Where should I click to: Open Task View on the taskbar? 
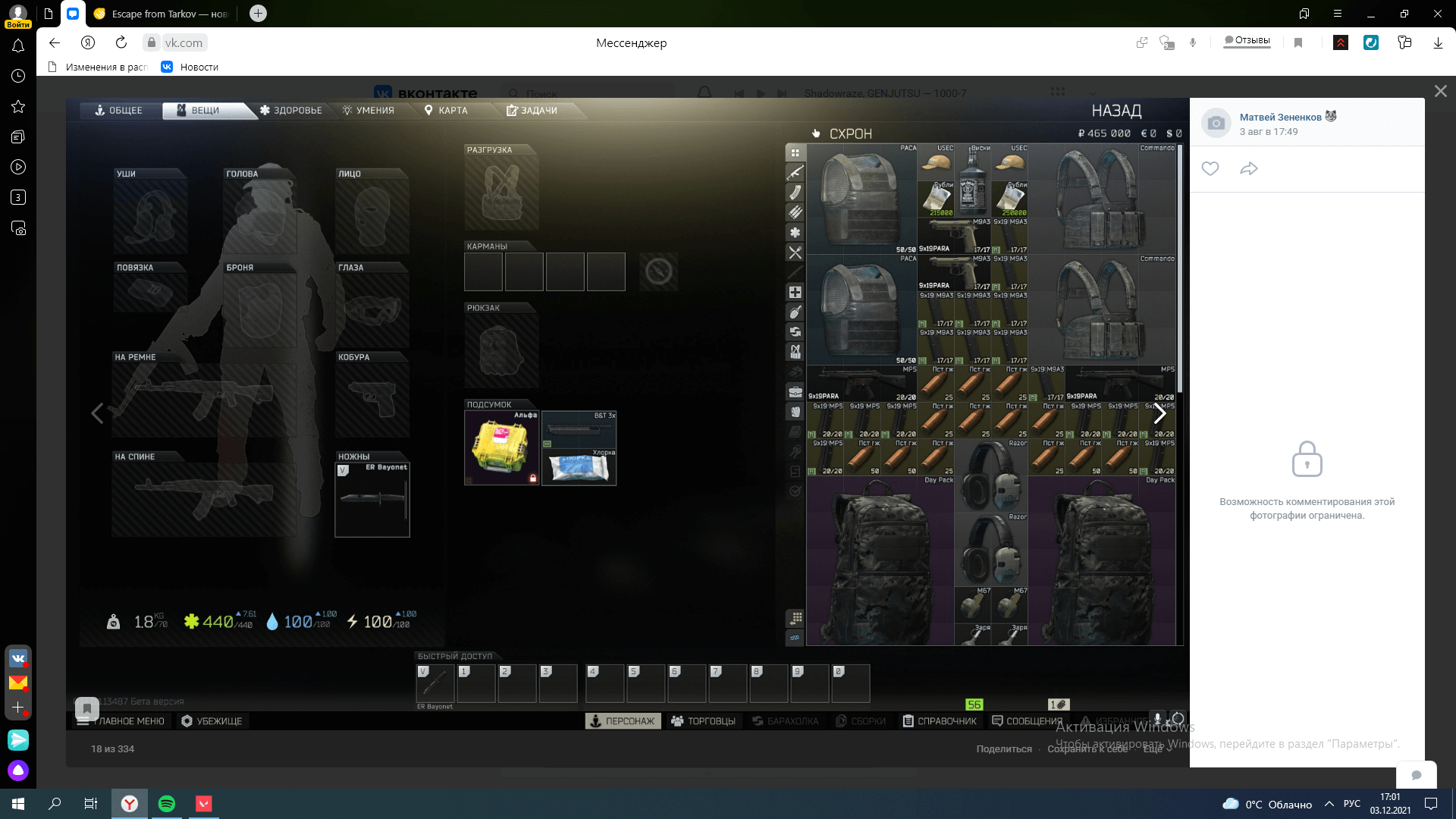90,804
